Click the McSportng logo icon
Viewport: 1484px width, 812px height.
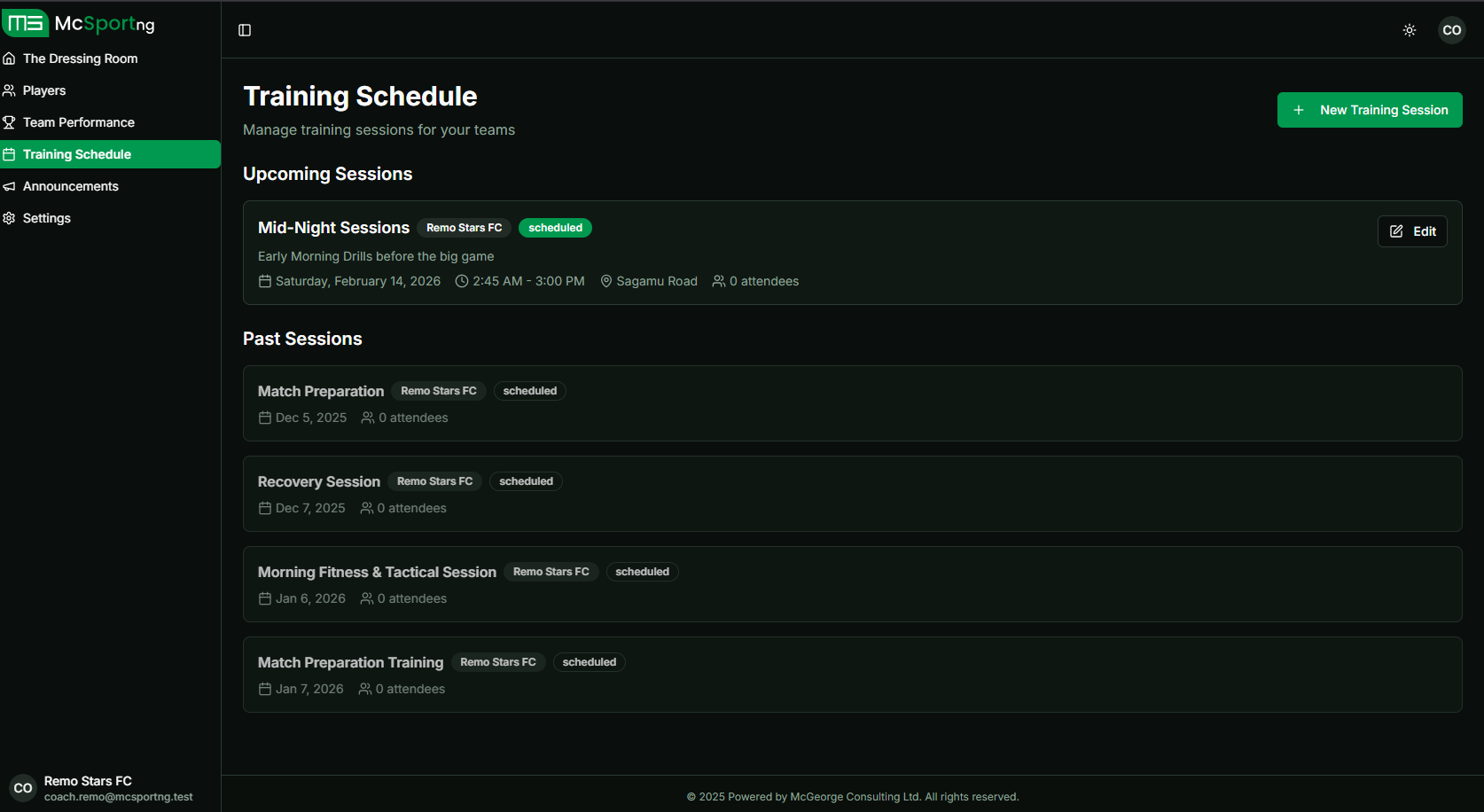pyautogui.click(x=27, y=23)
